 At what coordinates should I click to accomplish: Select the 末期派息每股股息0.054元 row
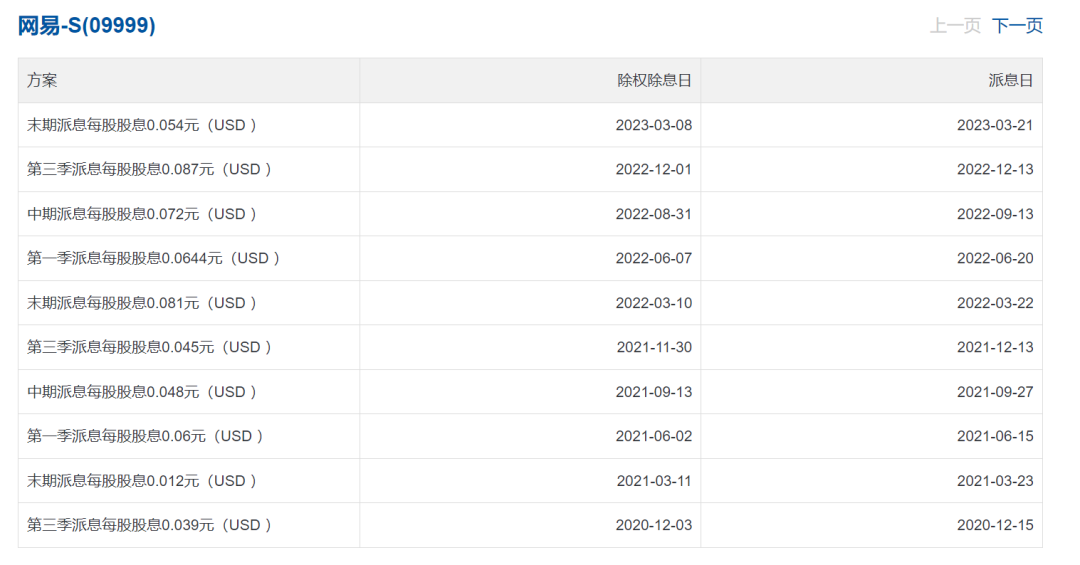(x=142, y=125)
